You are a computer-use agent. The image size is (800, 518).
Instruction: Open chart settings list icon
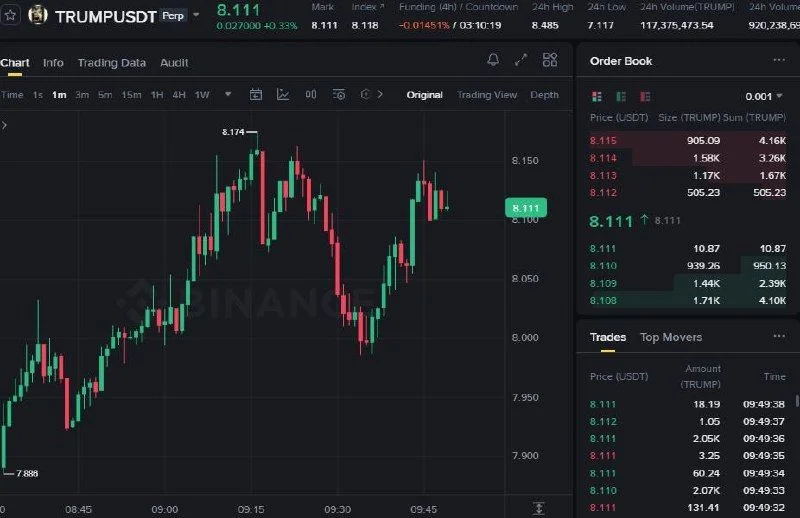pyautogui.click(x=339, y=94)
